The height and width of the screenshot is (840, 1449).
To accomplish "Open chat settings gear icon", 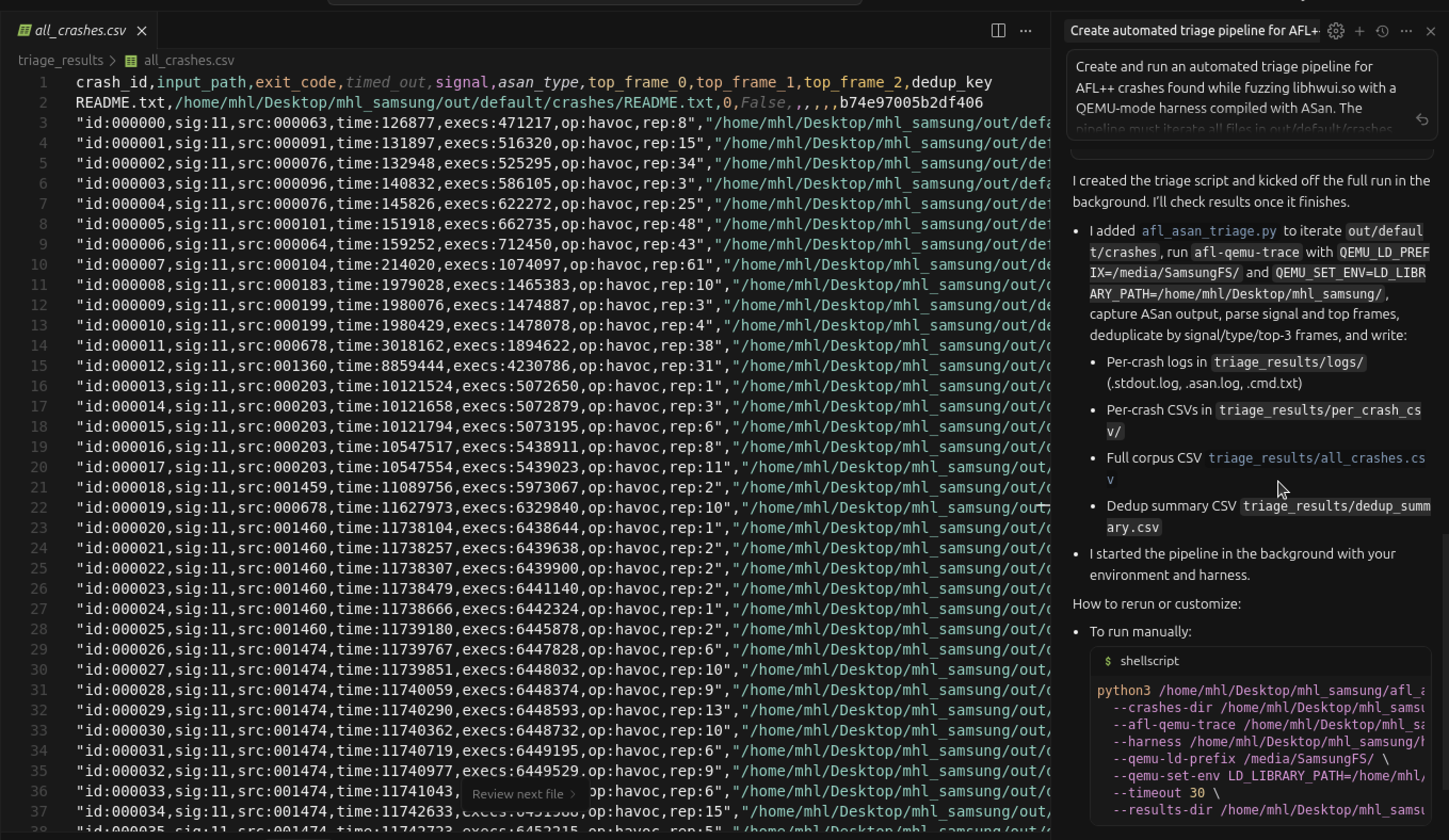I will tap(1336, 31).
